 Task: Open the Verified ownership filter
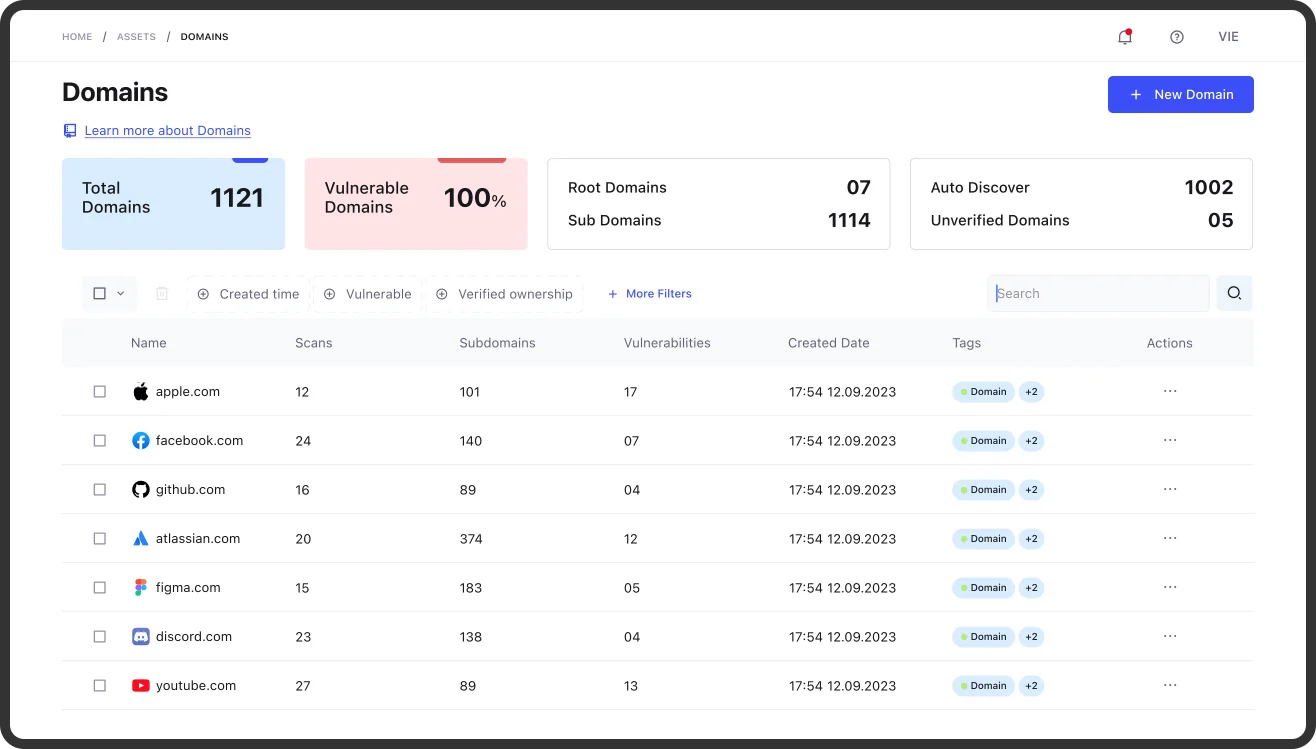(505, 294)
